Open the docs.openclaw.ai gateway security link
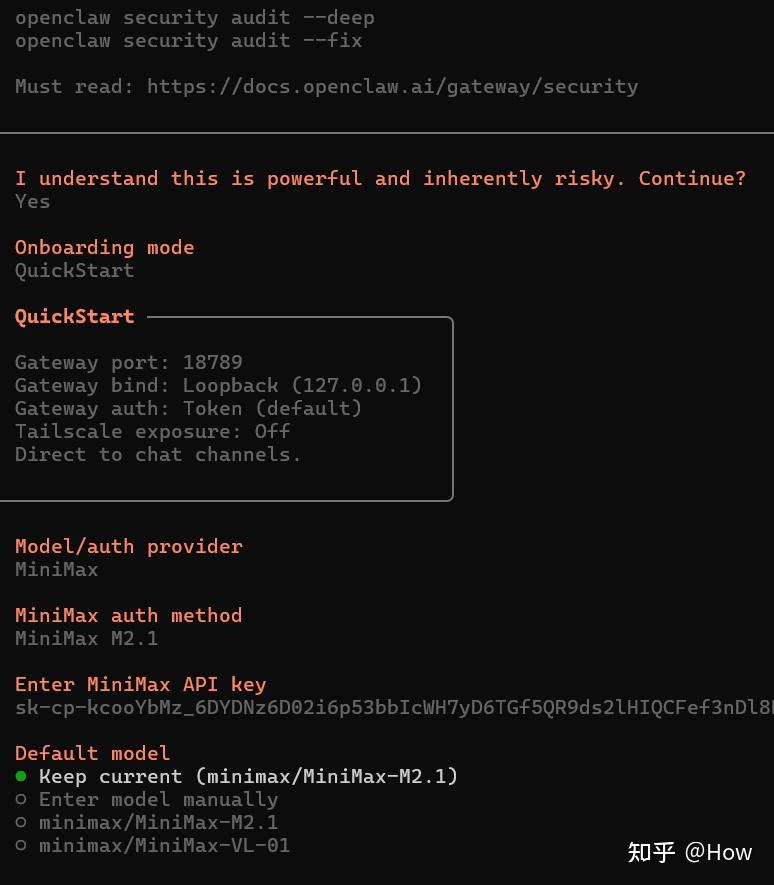 (x=392, y=86)
